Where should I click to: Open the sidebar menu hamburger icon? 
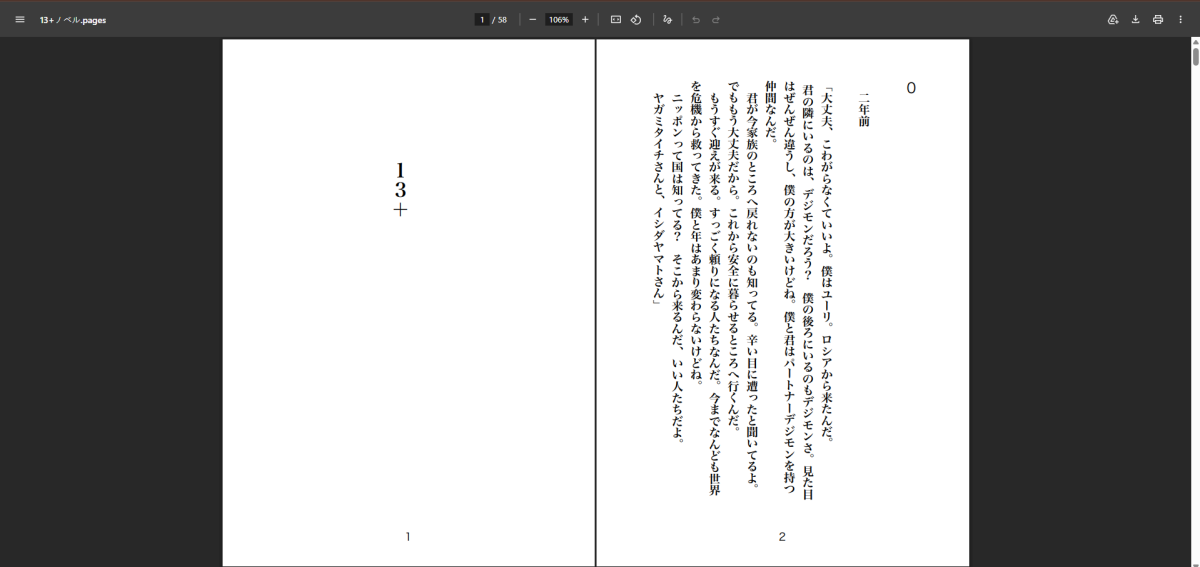(x=20, y=19)
